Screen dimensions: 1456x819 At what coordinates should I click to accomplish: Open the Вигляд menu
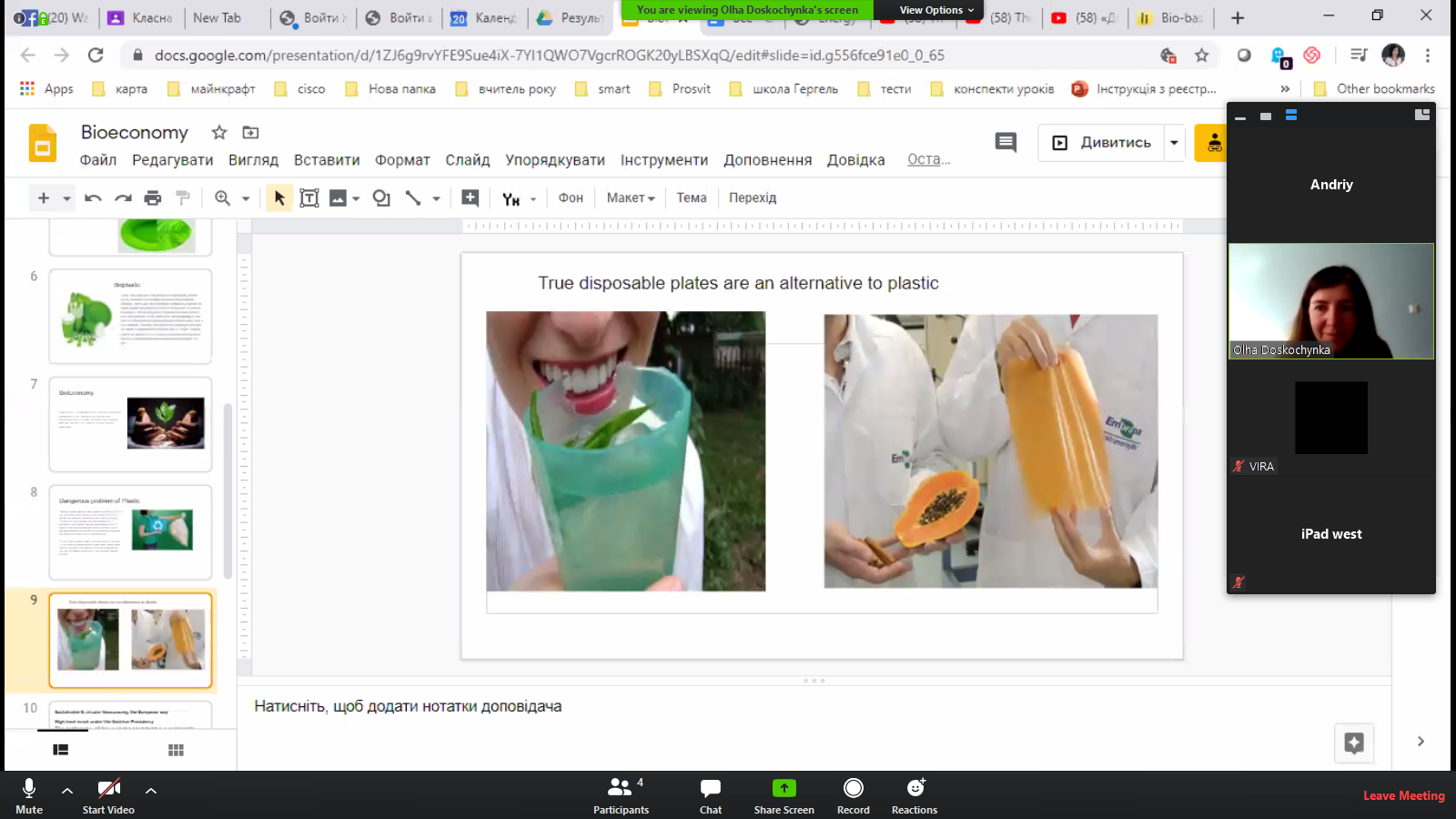253,160
